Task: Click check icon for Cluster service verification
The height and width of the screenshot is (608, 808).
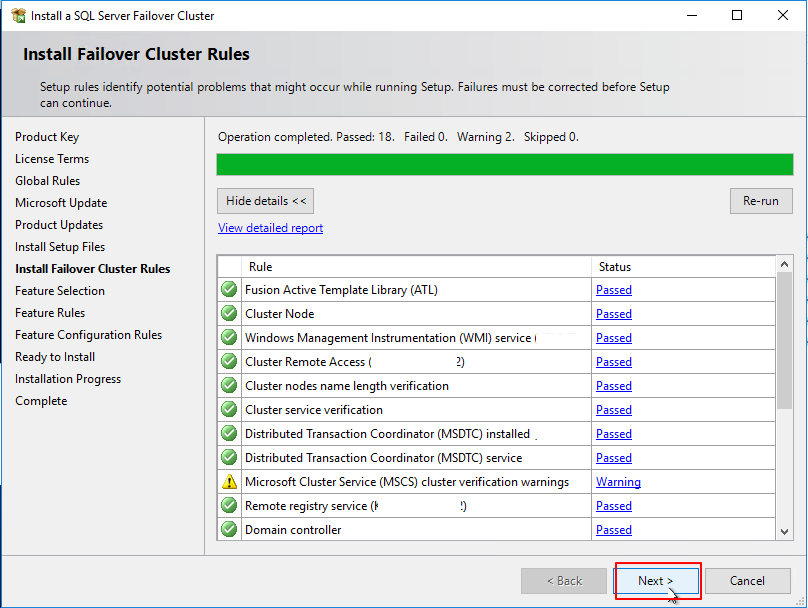Action: pyautogui.click(x=229, y=410)
